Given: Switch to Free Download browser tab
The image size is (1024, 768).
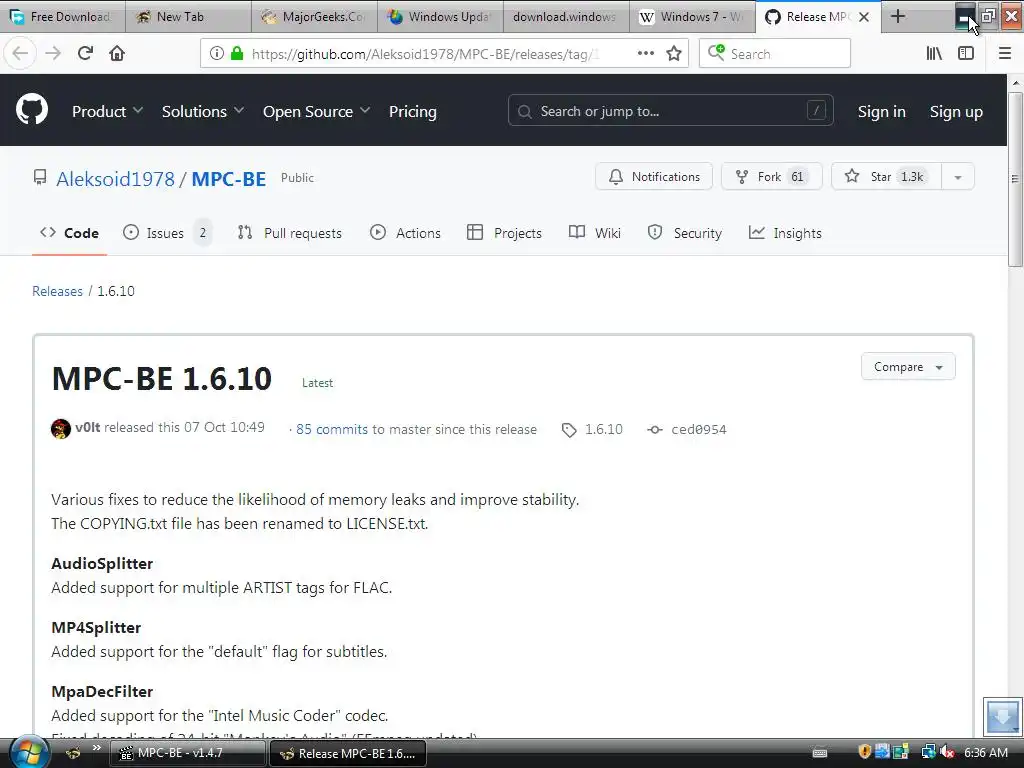Looking at the screenshot, I should 63,16.
